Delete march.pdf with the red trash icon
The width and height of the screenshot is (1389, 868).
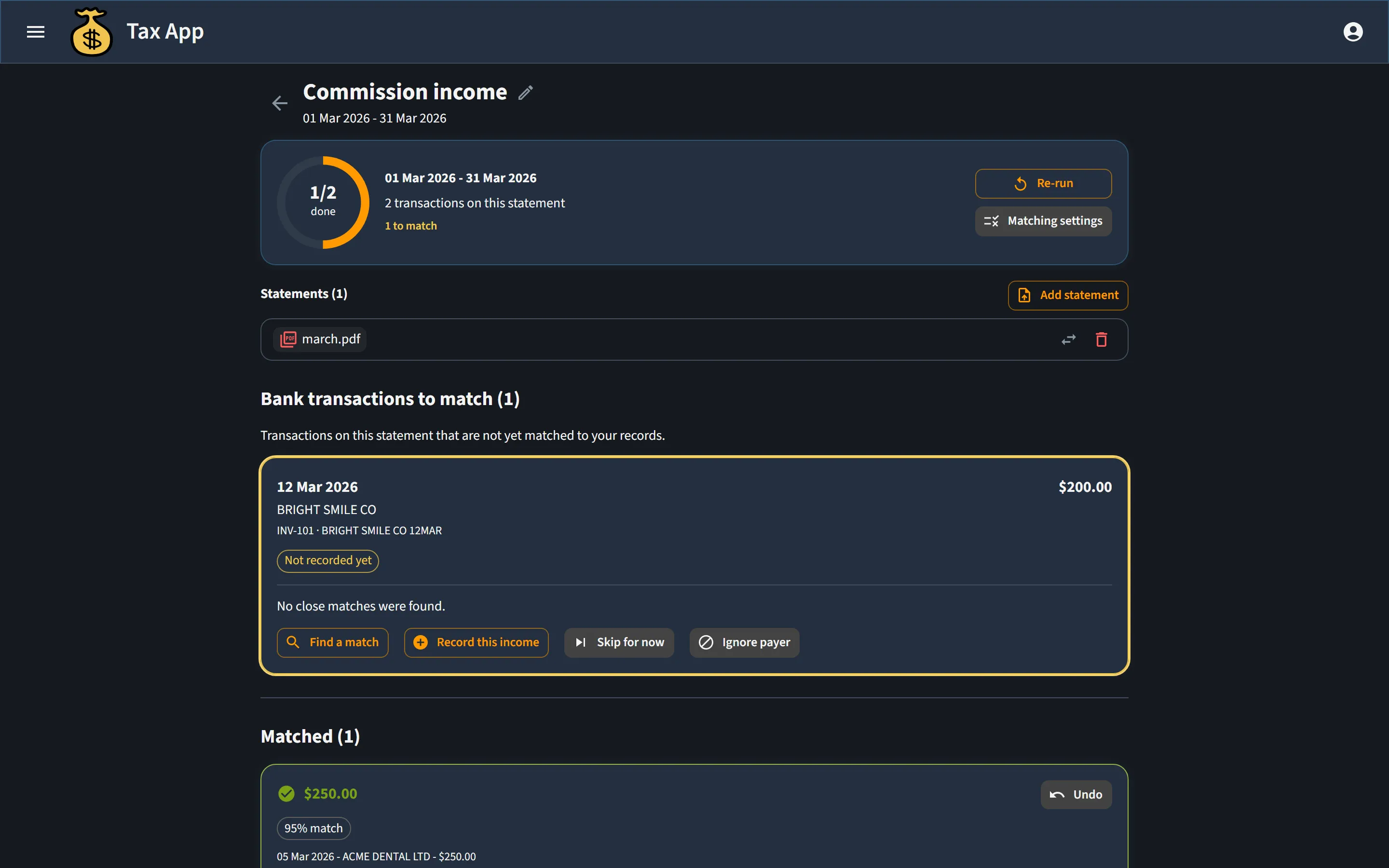pos(1101,340)
